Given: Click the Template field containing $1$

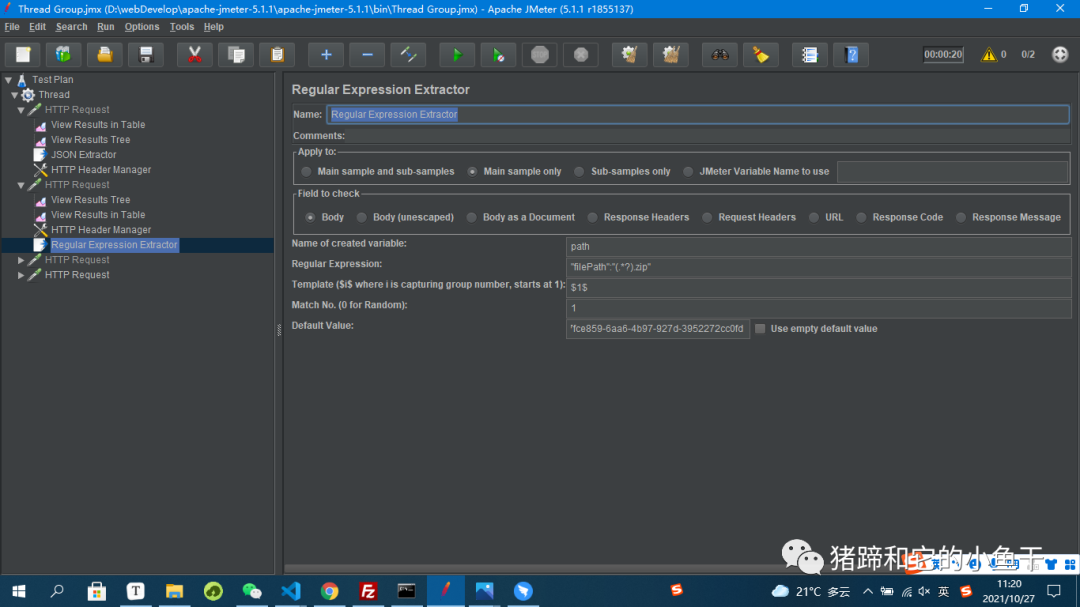Looking at the screenshot, I should point(818,287).
